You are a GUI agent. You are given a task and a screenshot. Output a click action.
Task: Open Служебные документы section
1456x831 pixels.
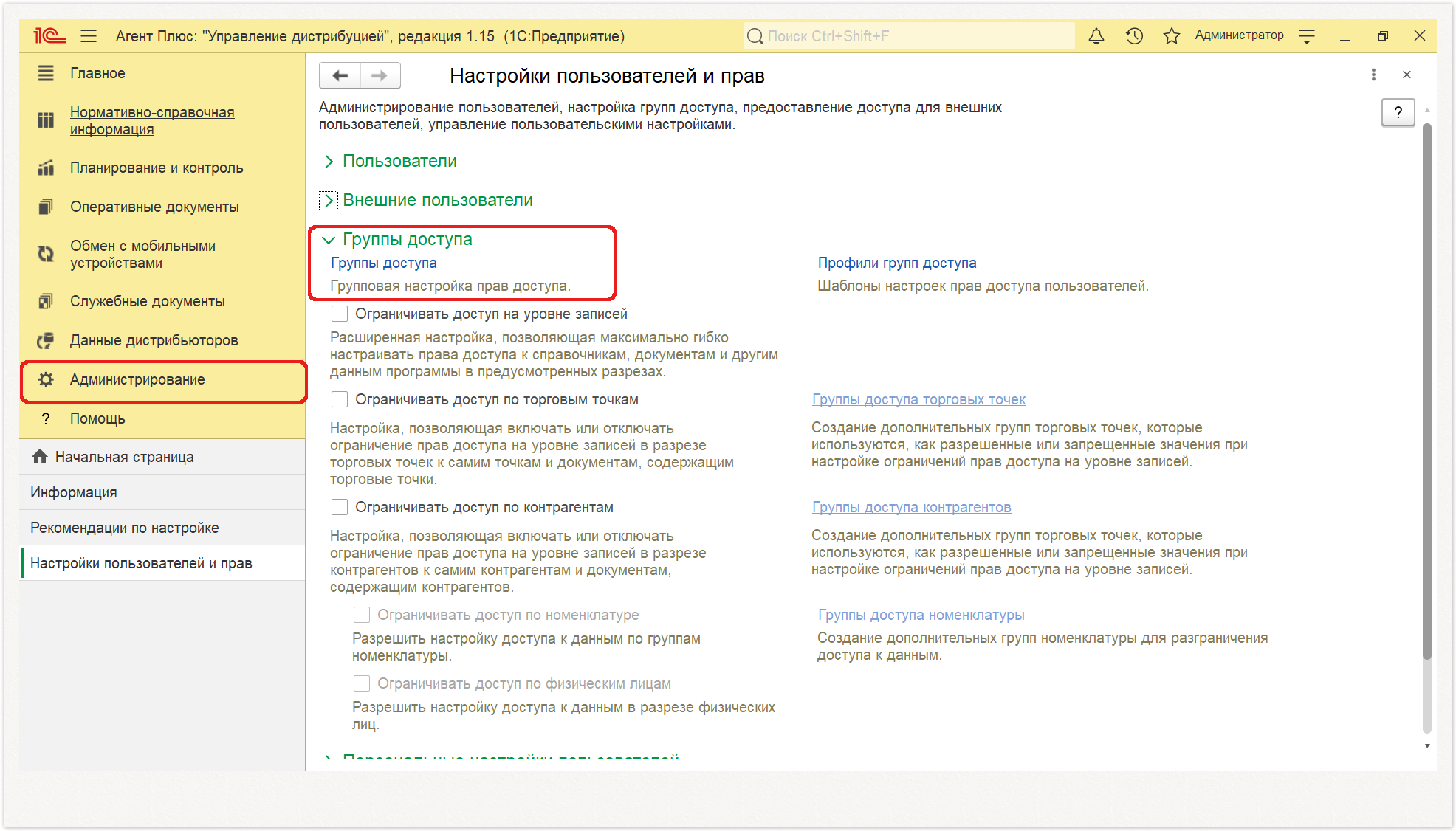[147, 301]
